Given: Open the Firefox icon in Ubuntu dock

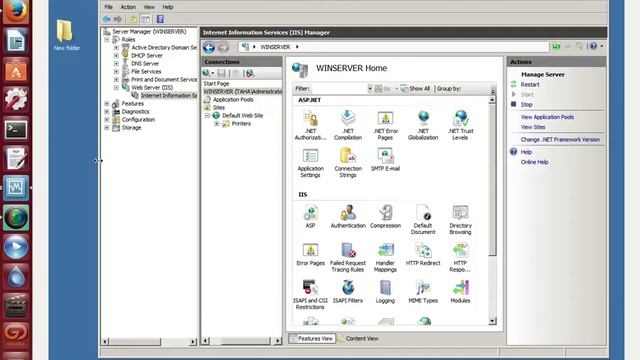Looking at the screenshot, I should [16, 11].
